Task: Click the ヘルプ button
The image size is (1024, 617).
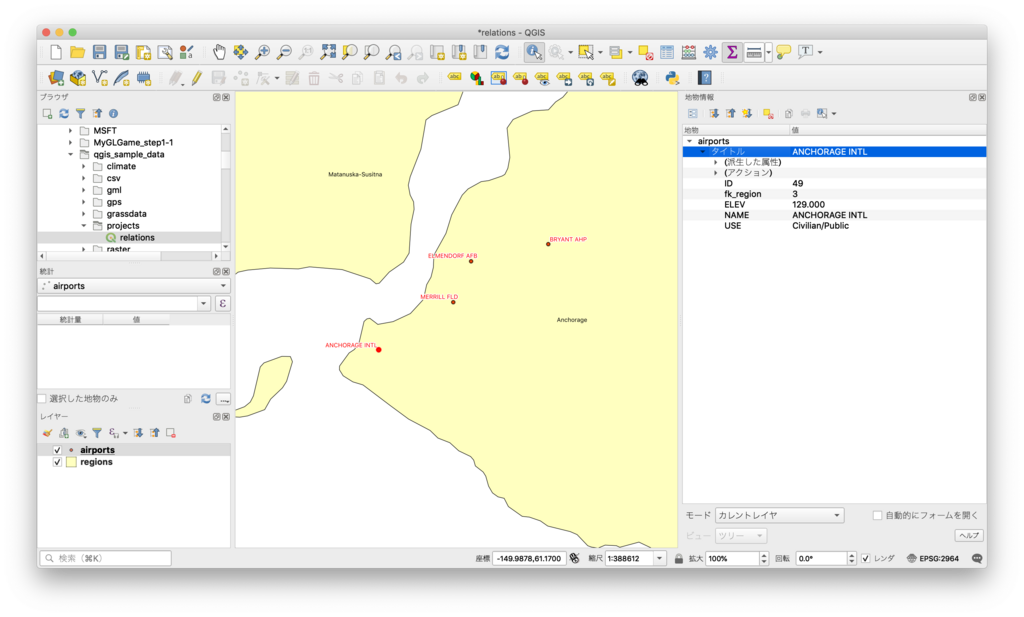Action: 968,535
